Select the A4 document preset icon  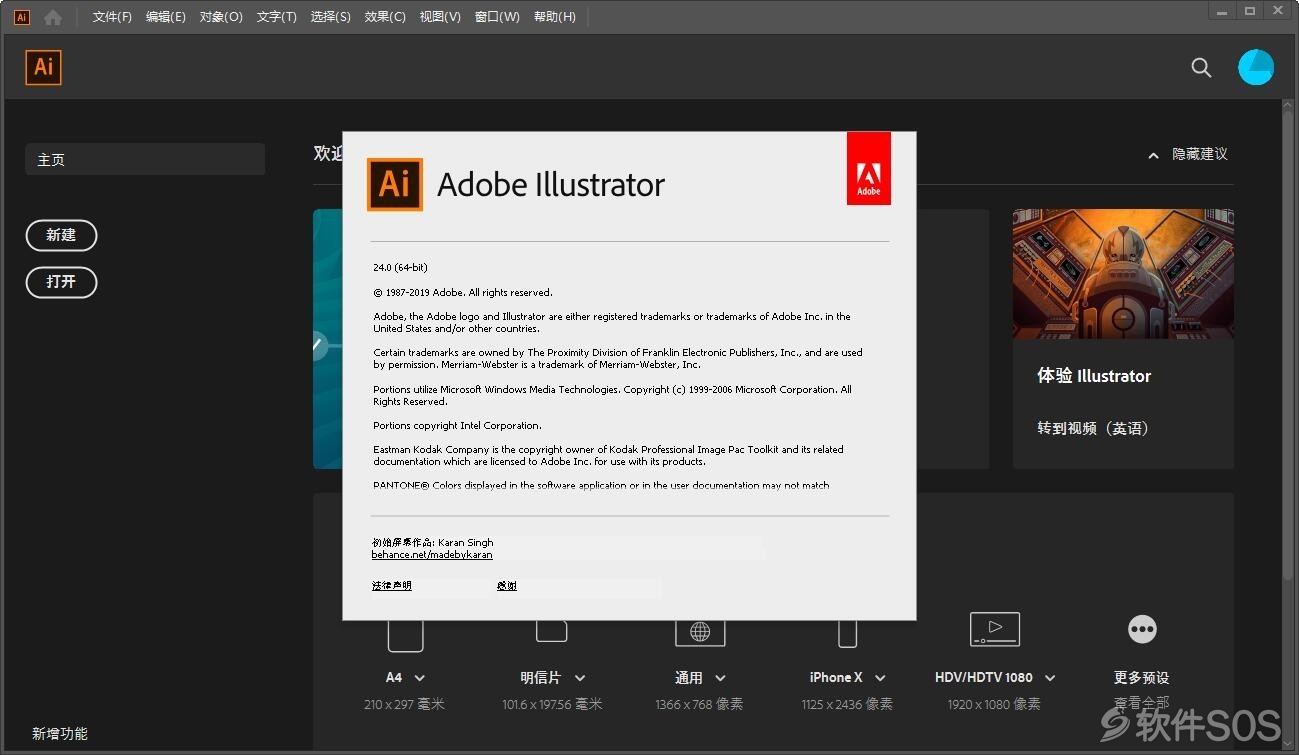[405, 634]
